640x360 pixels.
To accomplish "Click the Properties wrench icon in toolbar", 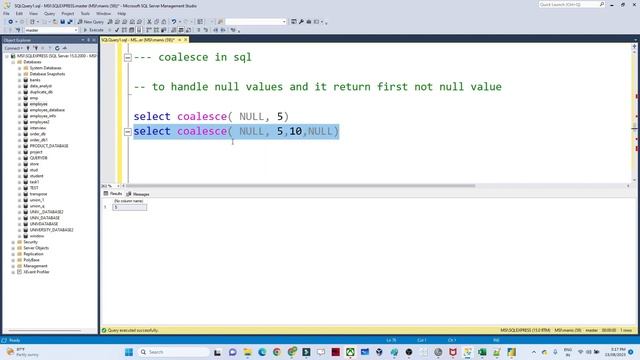I will coord(301,22).
